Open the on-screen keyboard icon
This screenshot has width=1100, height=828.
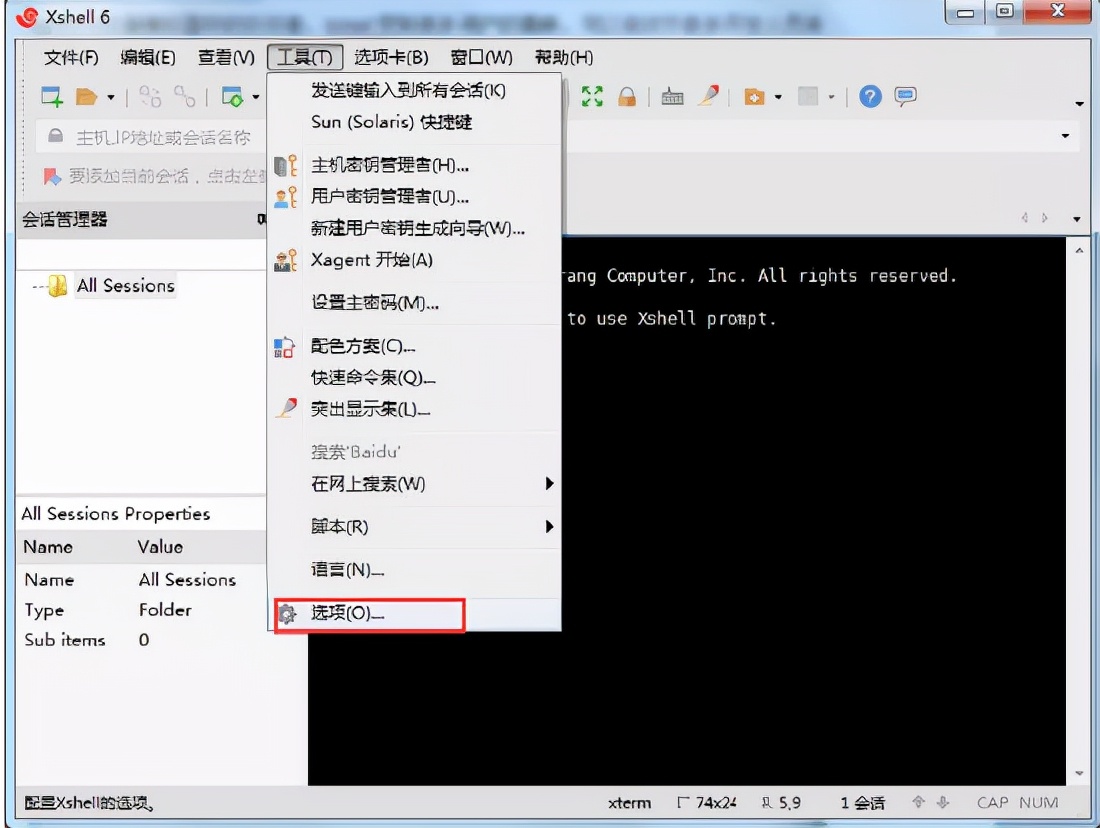coord(673,96)
